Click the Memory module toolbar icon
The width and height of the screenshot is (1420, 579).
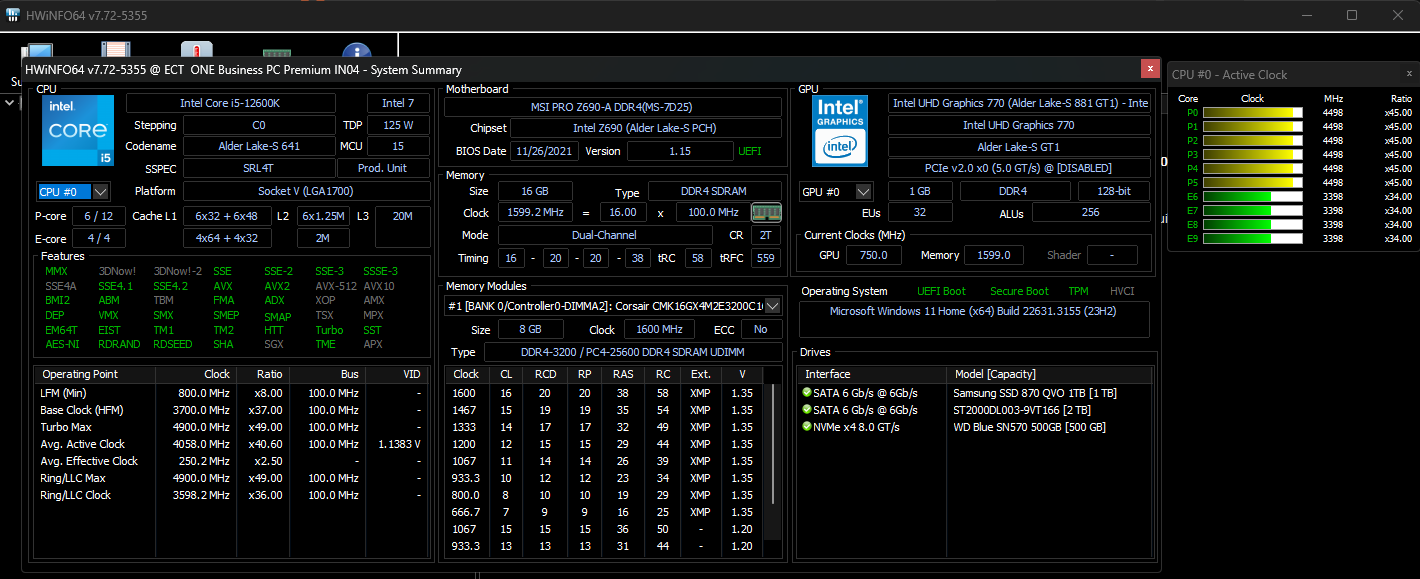tap(277, 54)
